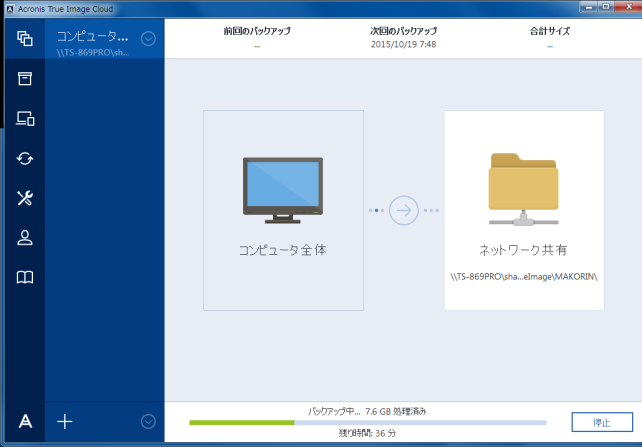The width and height of the screenshot is (642, 447).
Task: Open the Backup section icon in sidebar
Action: point(25,38)
